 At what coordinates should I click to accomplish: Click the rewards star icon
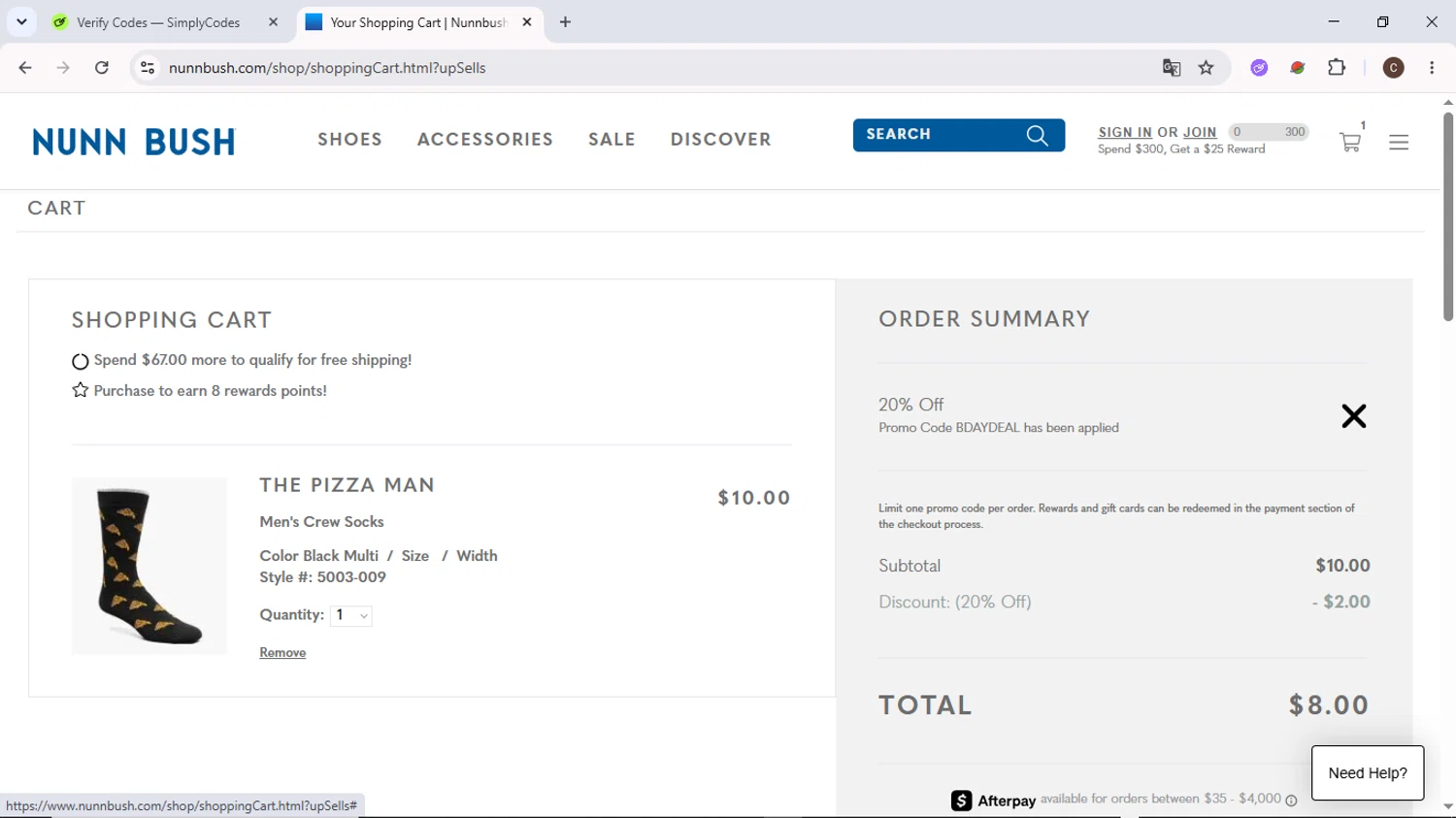81,390
